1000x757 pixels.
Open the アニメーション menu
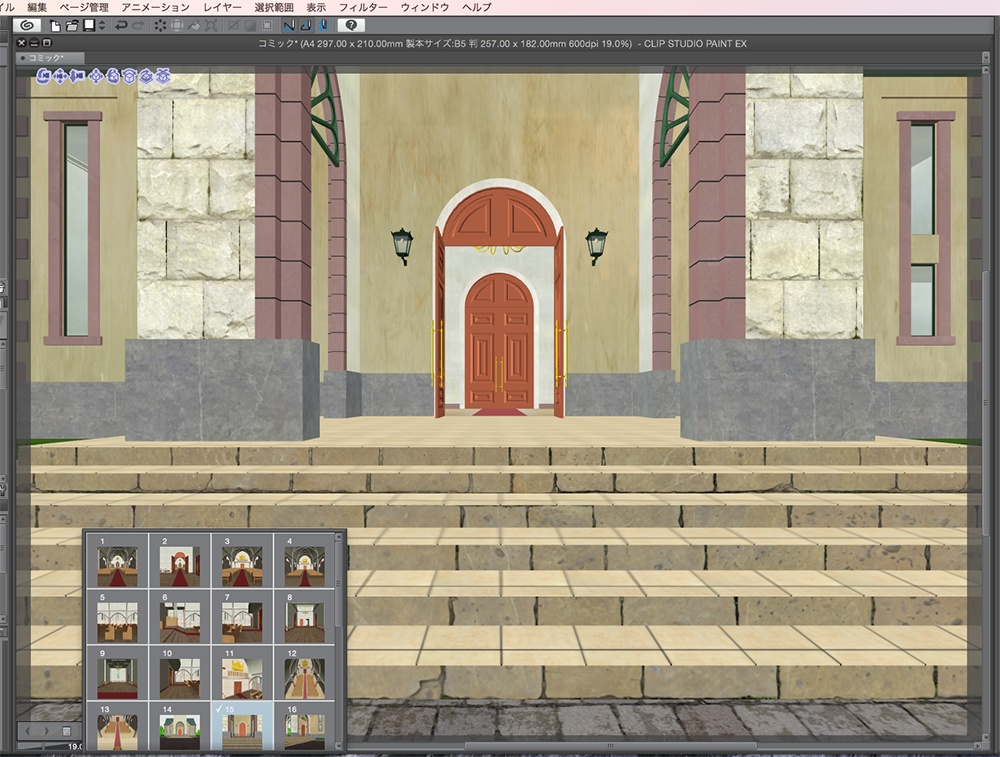point(156,7)
